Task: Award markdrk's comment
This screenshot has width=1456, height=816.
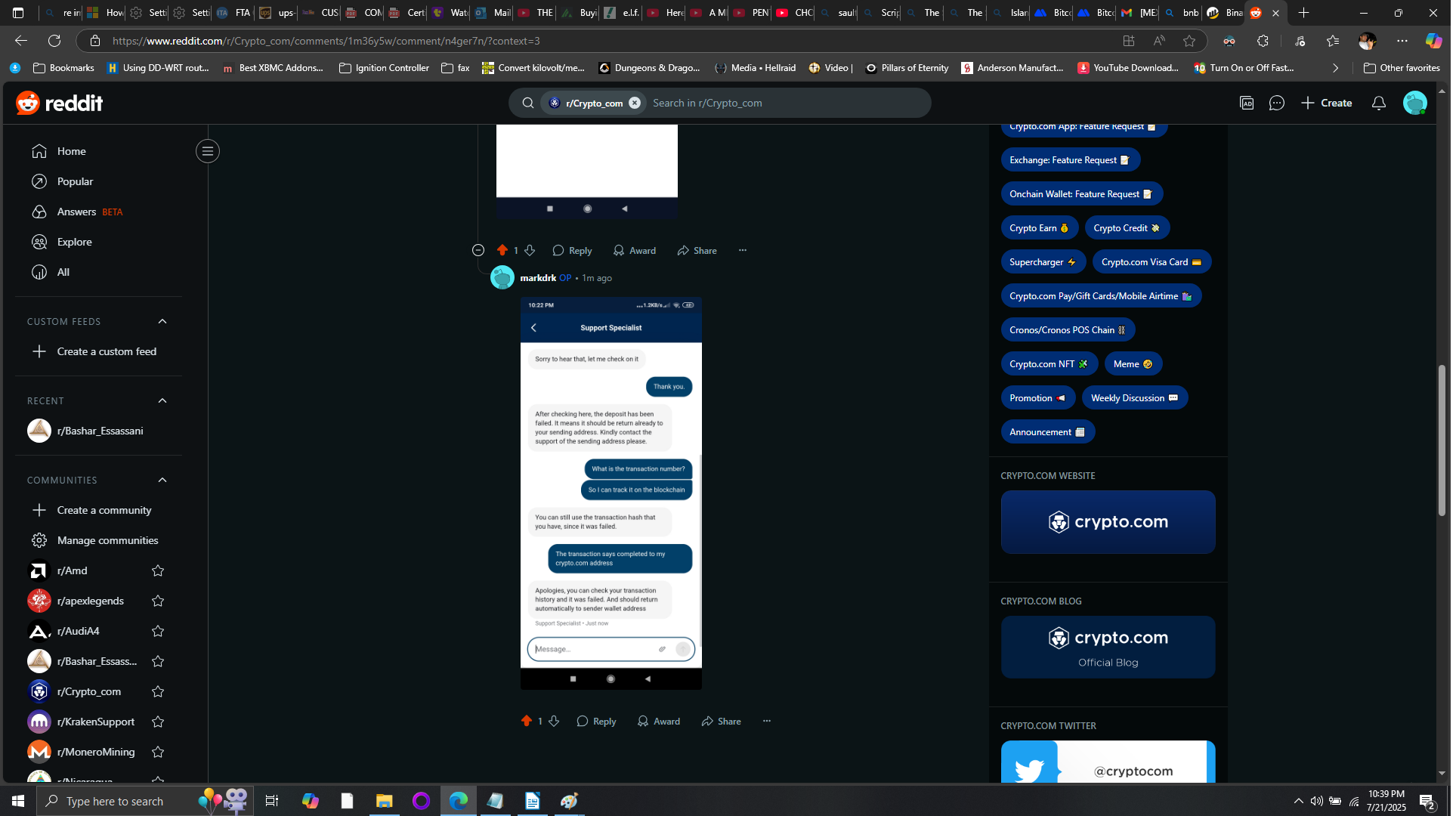Action: [660, 723]
